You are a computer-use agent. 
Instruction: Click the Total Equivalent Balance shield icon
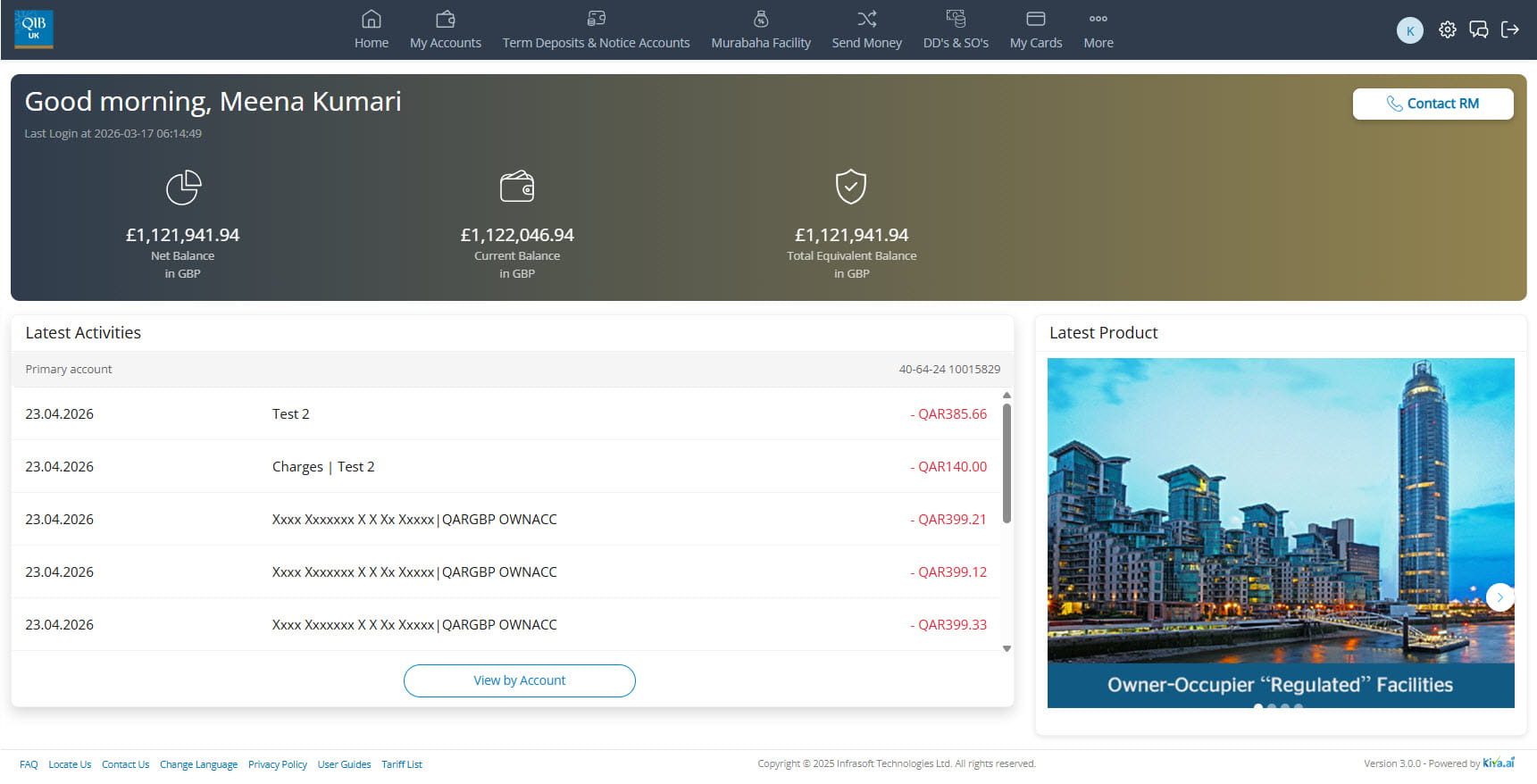coord(851,187)
